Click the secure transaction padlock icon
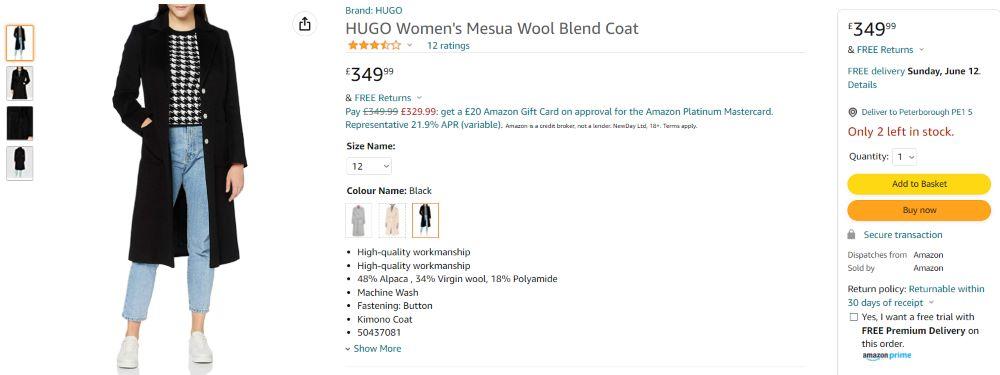This screenshot has height=375, width=1000. pyautogui.click(x=851, y=235)
